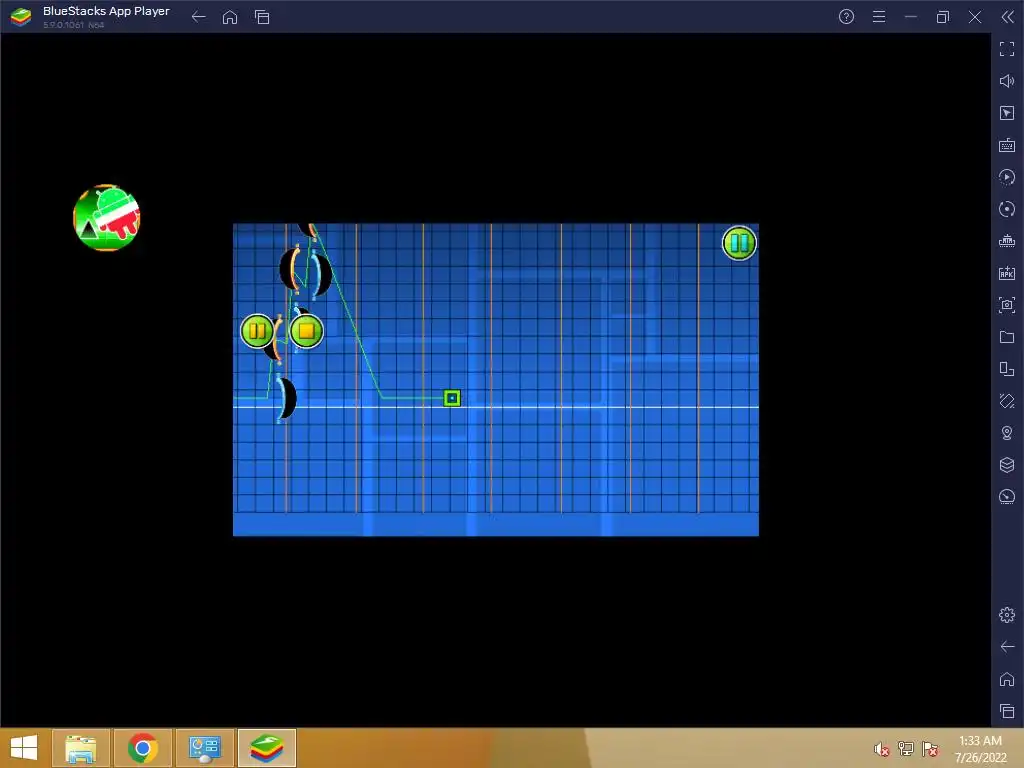Click the sync/rotate circle icon in sidebar
Viewport: 1024px width, 768px height.
click(x=1007, y=209)
